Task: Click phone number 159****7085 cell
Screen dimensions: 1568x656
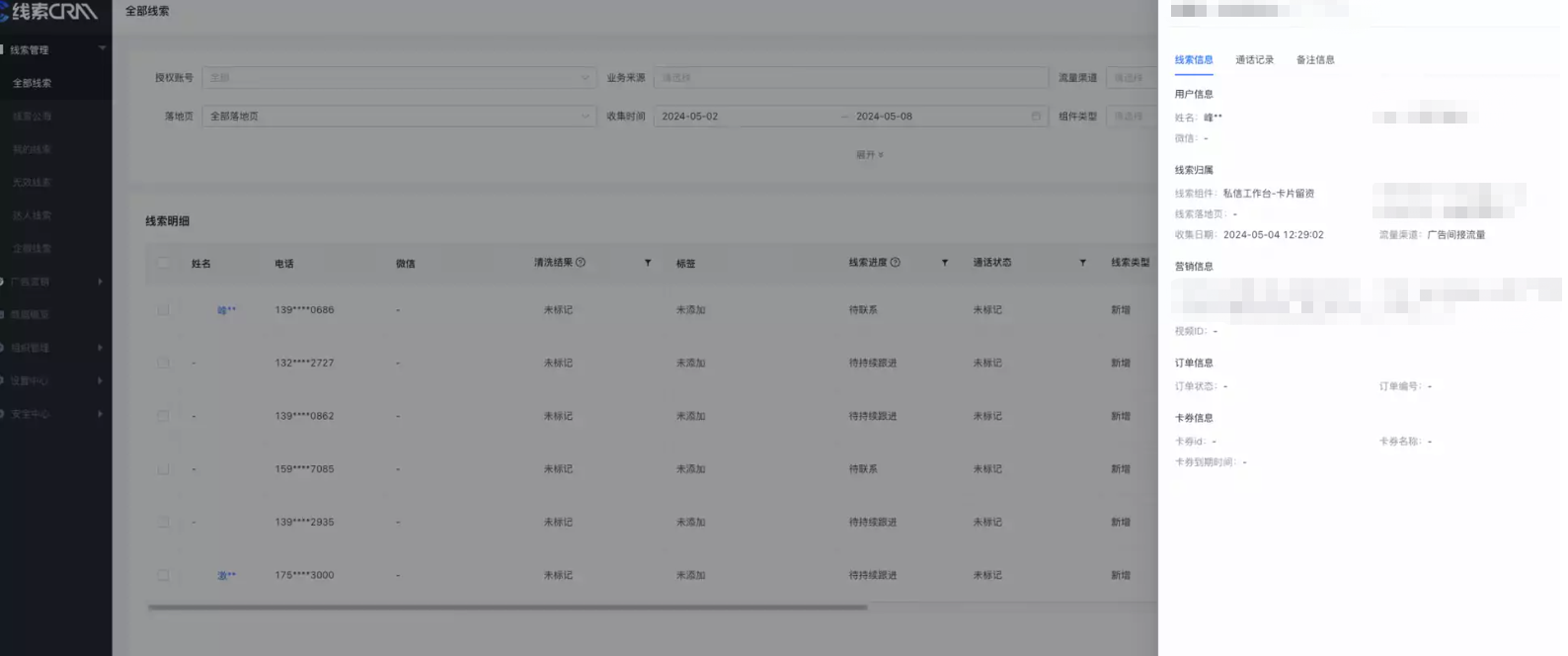Action: [304, 469]
